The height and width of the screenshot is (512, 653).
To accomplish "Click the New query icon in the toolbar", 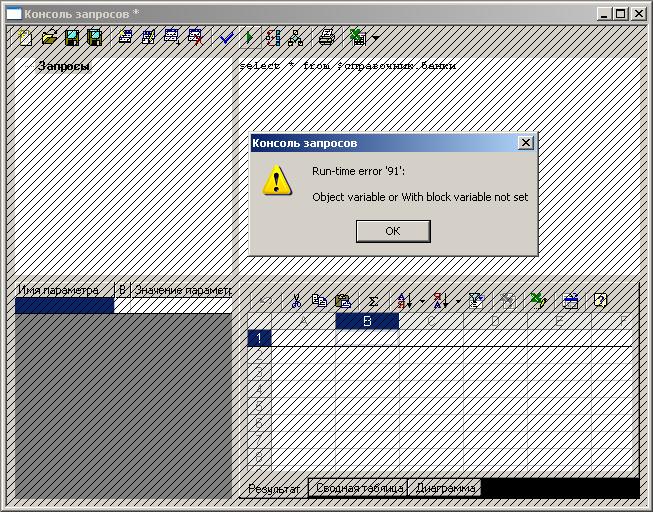I will [x=27, y=38].
